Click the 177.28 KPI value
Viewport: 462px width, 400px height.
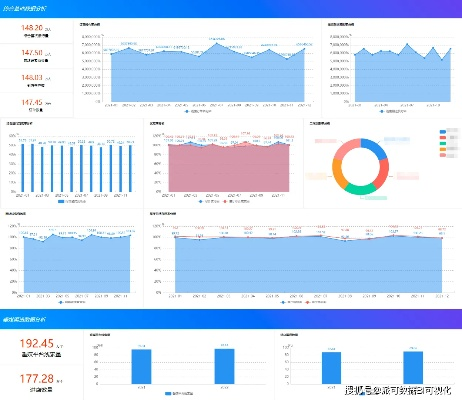(x=37, y=379)
